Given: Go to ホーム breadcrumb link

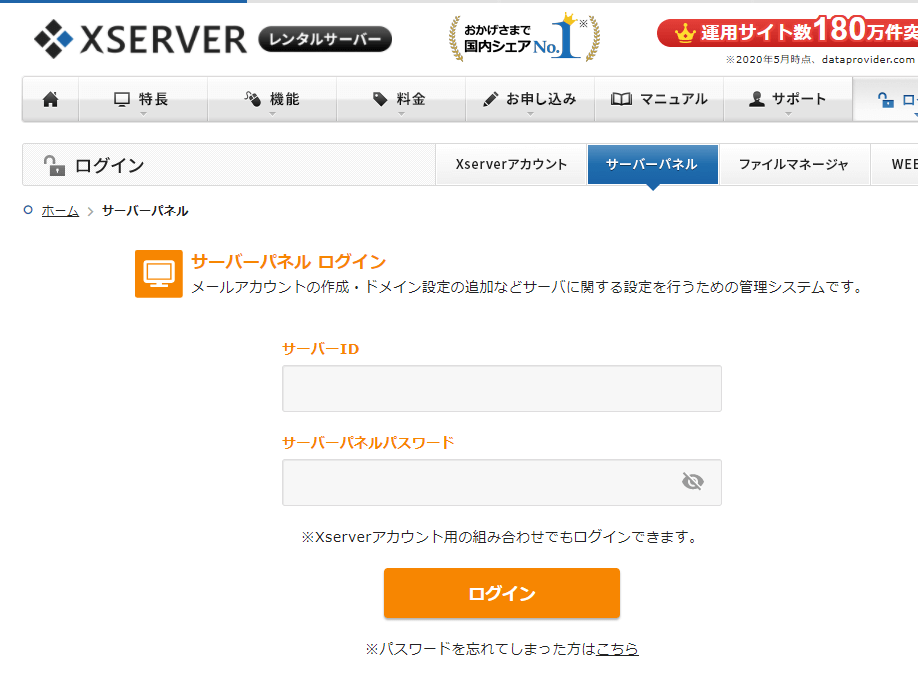Looking at the screenshot, I should [60, 211].
